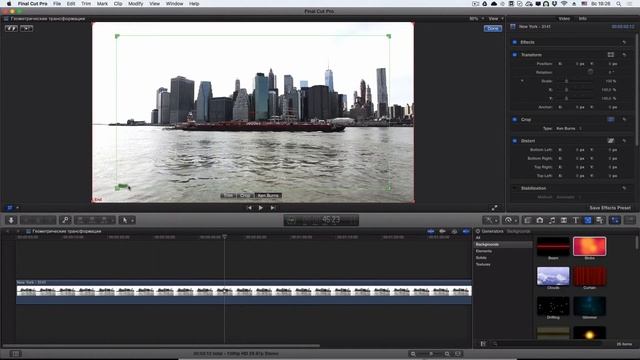Show Distort onscreen controls in inspector
640x360 pixels.
click(x=611, y=141)
